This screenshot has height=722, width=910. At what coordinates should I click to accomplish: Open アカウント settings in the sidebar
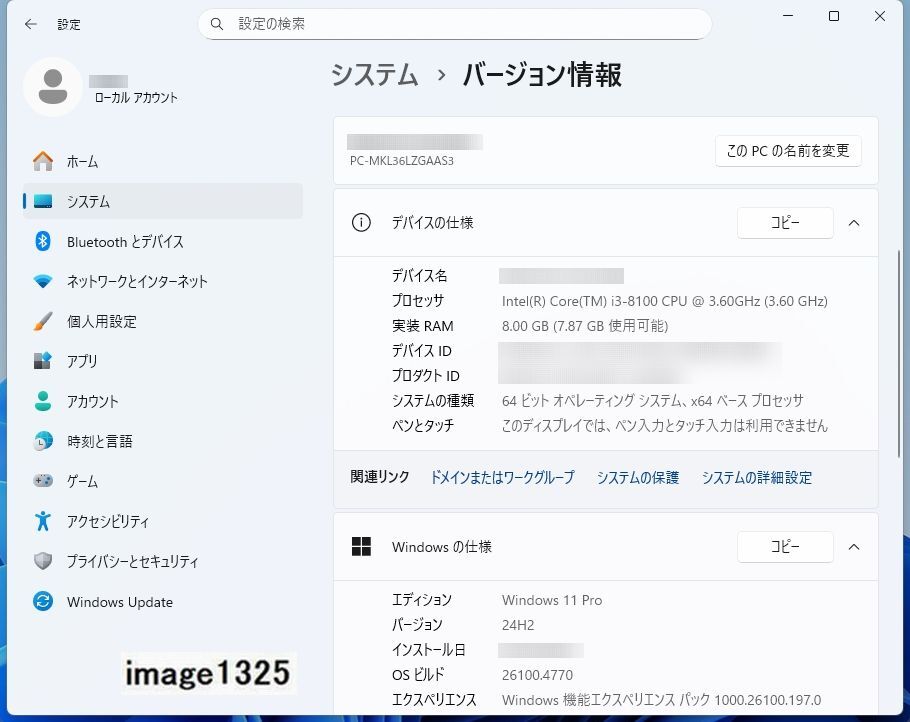[x=162, y=401]
